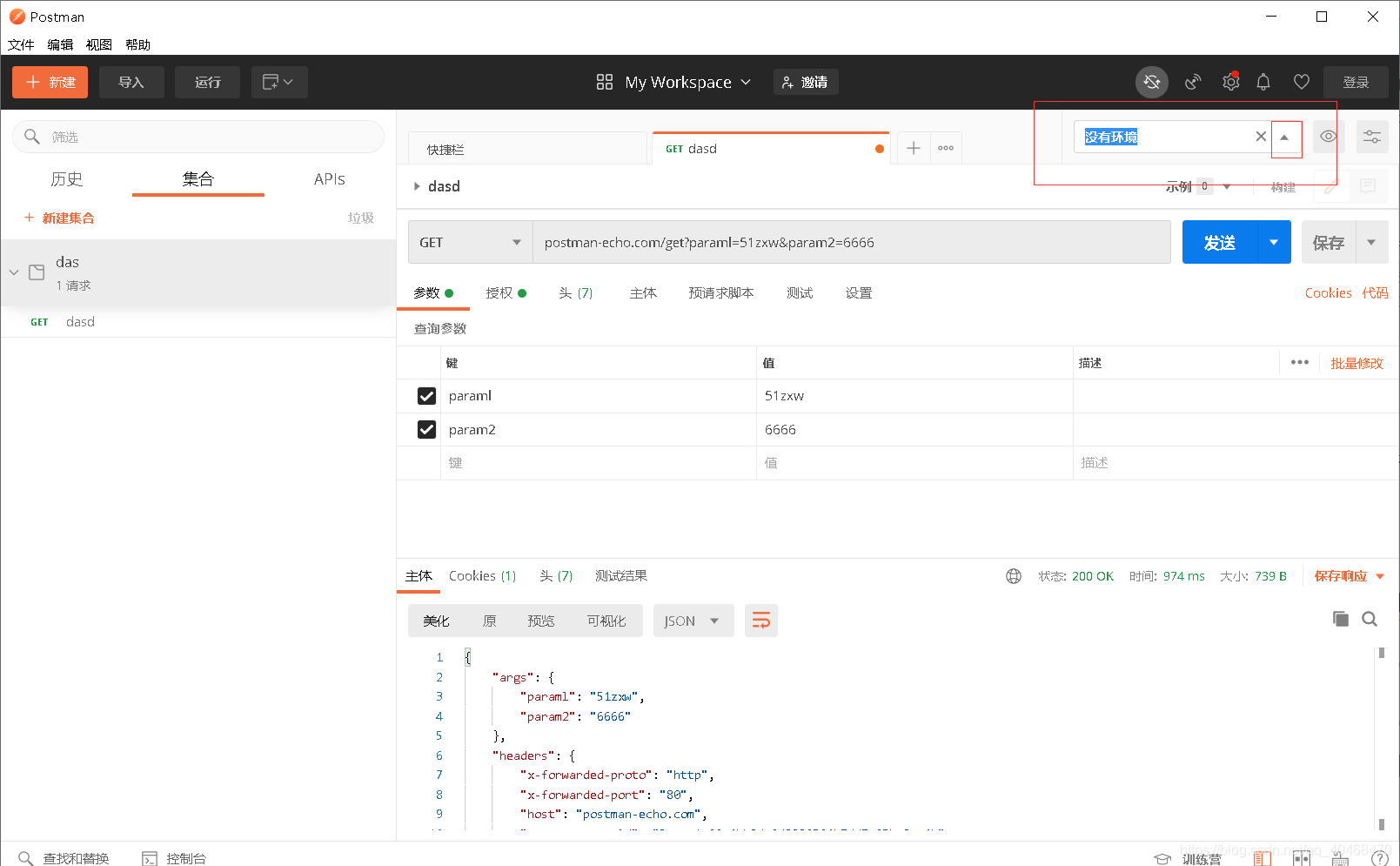
Task: Expand the environment selector arrow
Action: (1284, 137)
